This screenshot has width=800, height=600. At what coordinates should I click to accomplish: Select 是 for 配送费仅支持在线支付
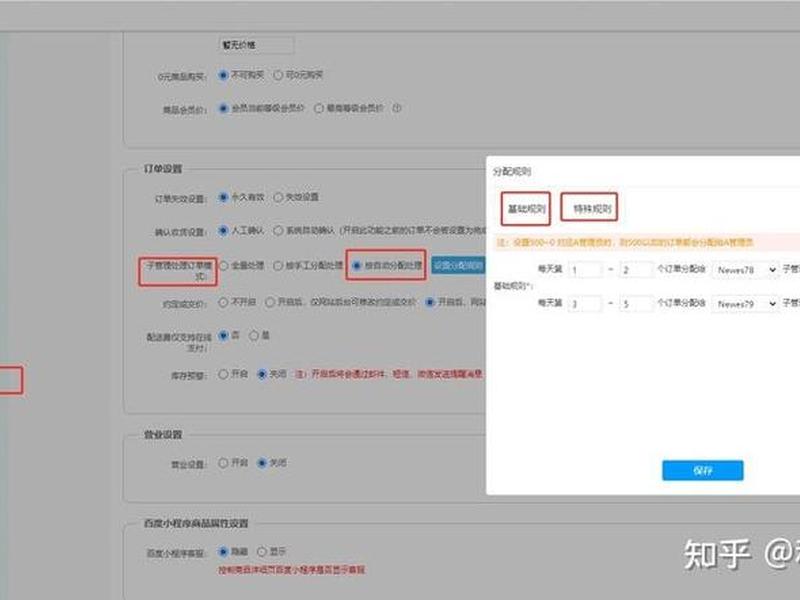[x=254, y=335]
